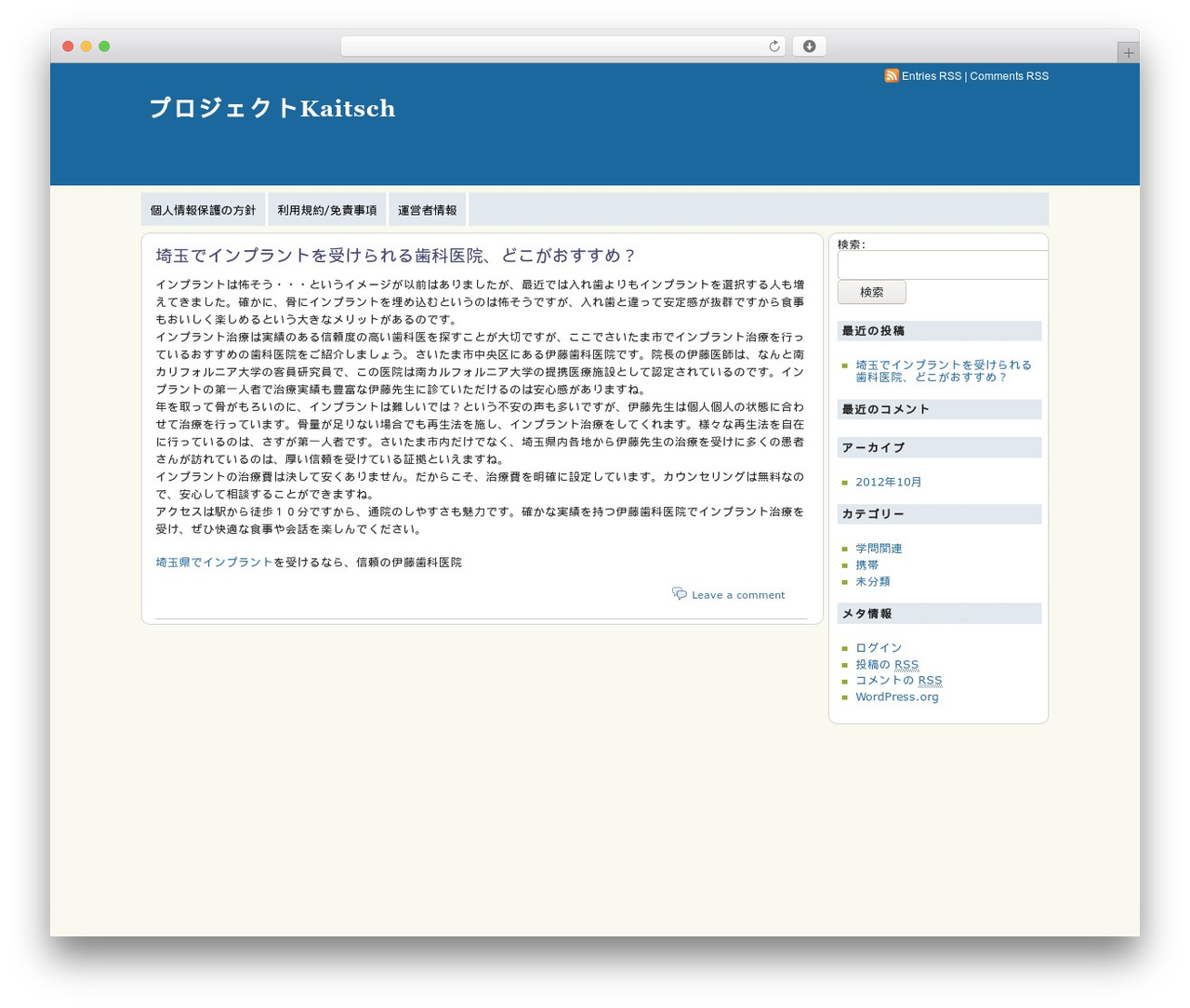Click the 最近のコメント sidebar heading
This screenshot has width=1190, height=1008.
coord(939,409)
